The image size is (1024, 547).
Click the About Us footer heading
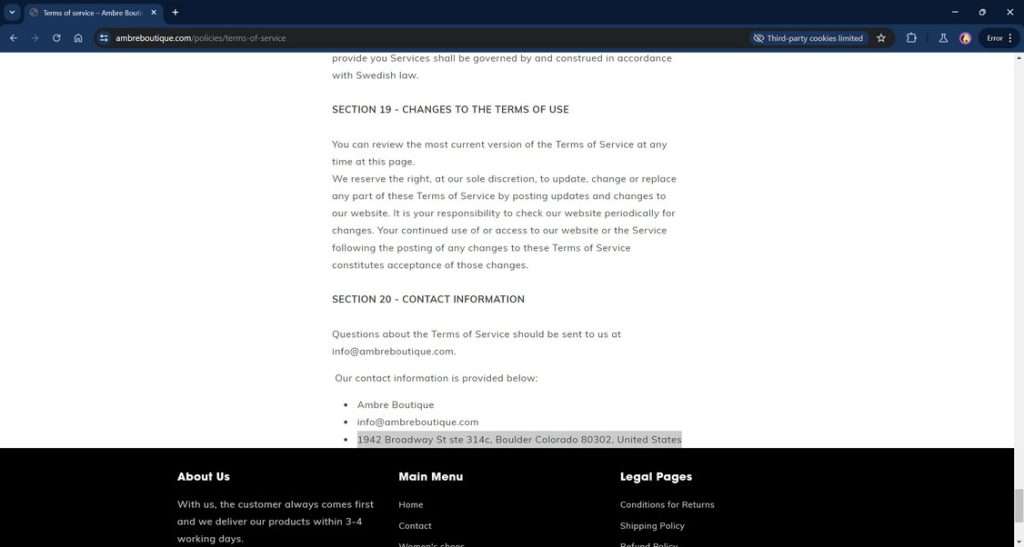[203, 477]
